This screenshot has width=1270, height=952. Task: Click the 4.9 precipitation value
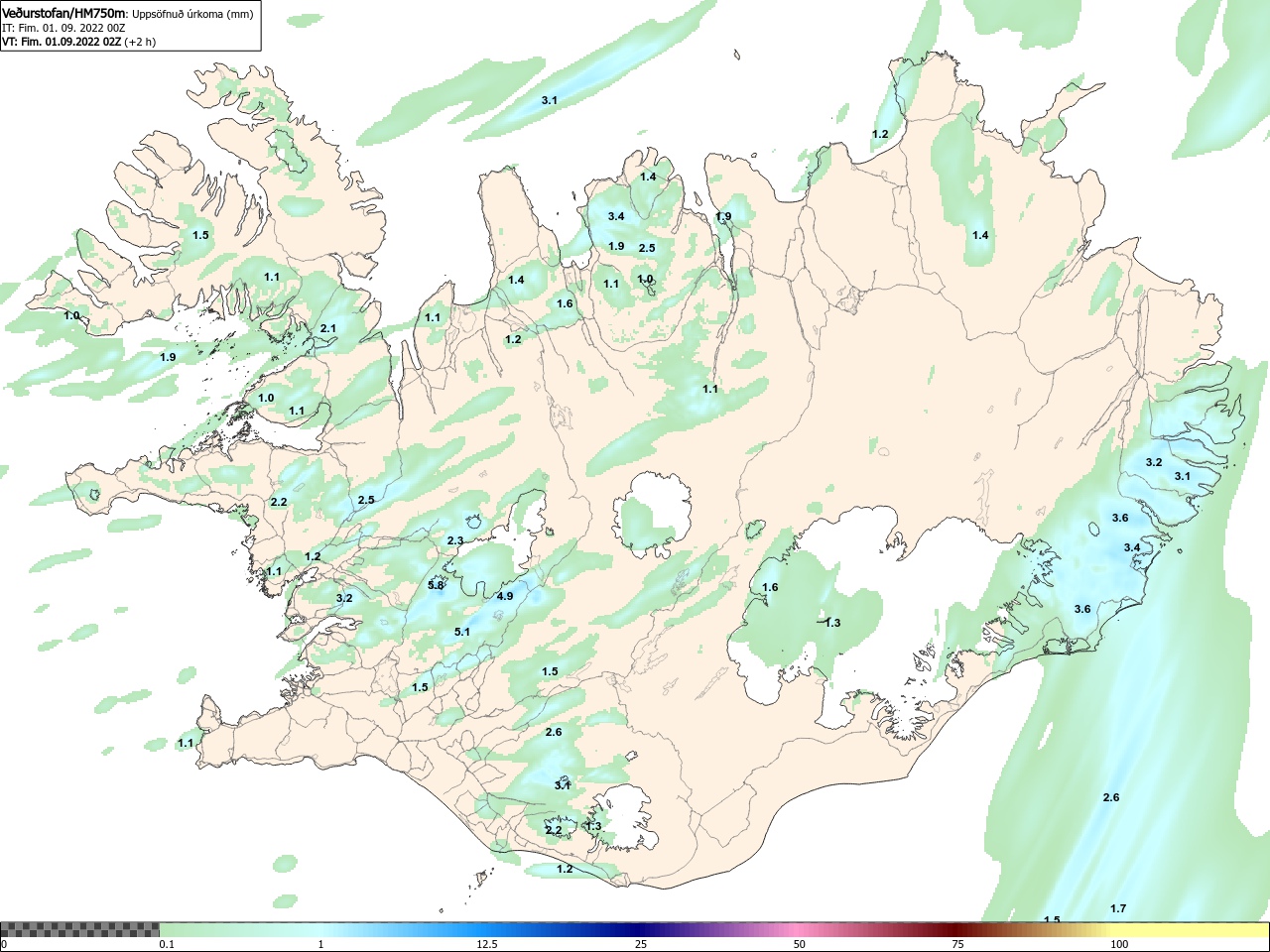click(505, 596)
